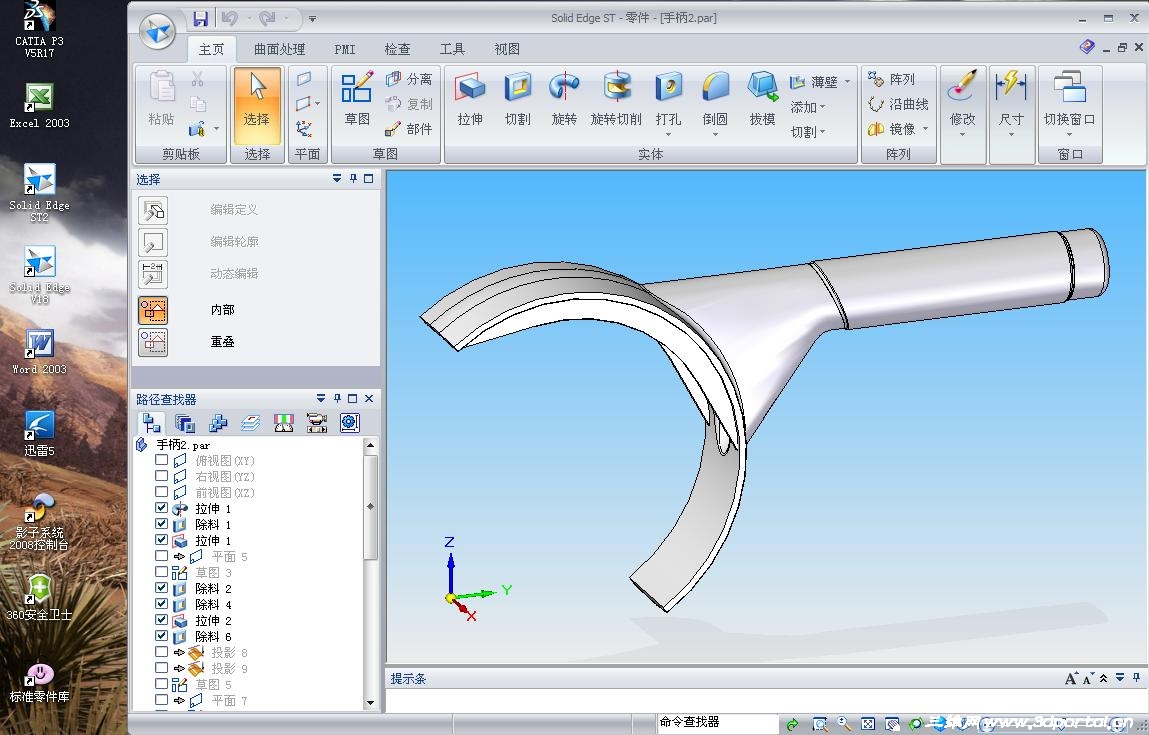Check the 右视图(YZ) plane checkbox
Screen dimensions: 1149x735
click(x=161, y=476)
